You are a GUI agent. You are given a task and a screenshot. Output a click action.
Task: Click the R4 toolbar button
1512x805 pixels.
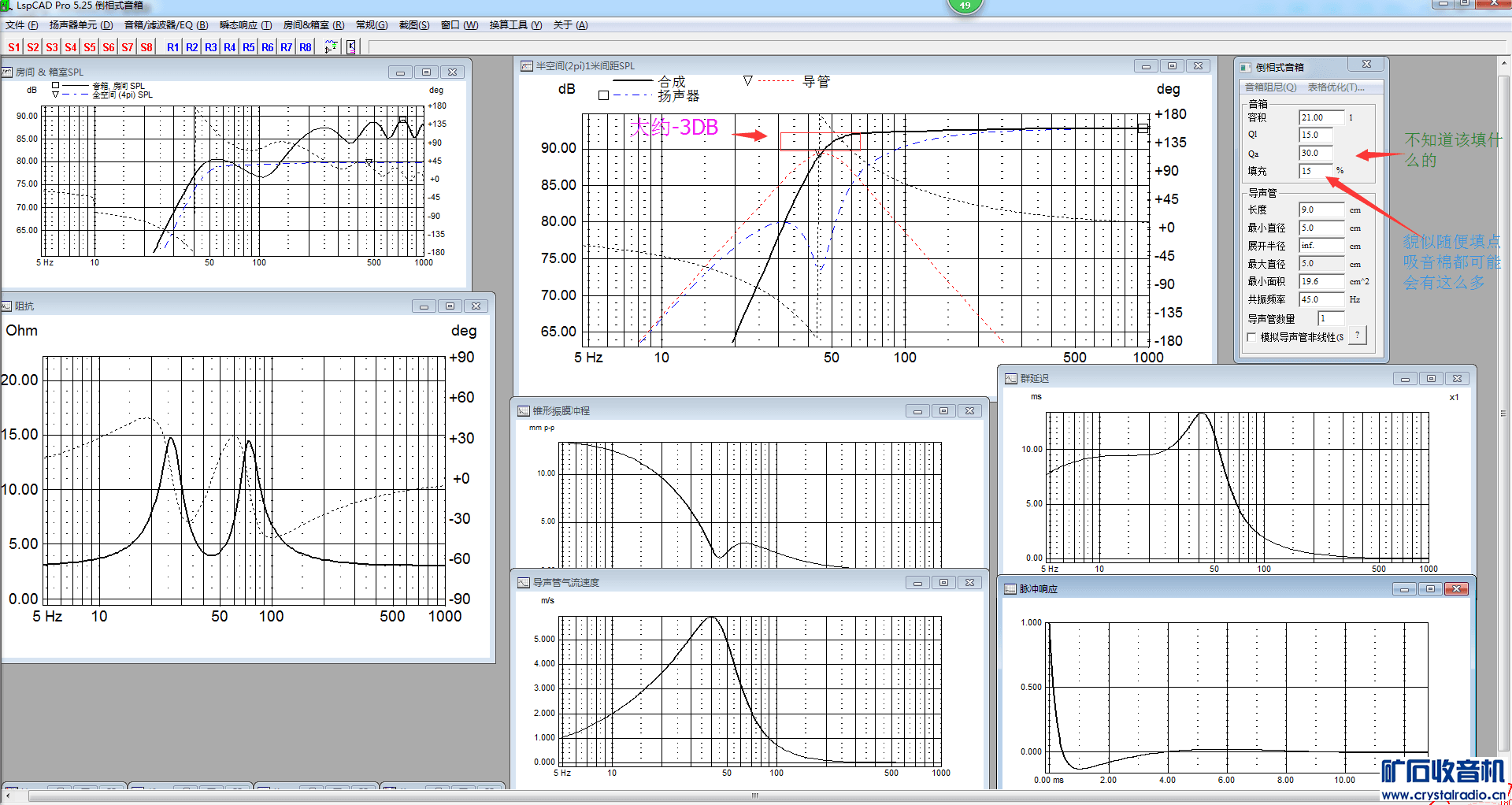coord(230,47)
